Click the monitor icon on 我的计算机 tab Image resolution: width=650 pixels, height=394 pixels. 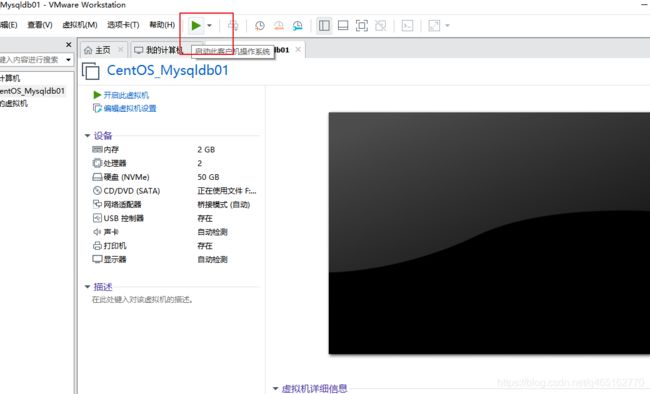coord(138,50)
